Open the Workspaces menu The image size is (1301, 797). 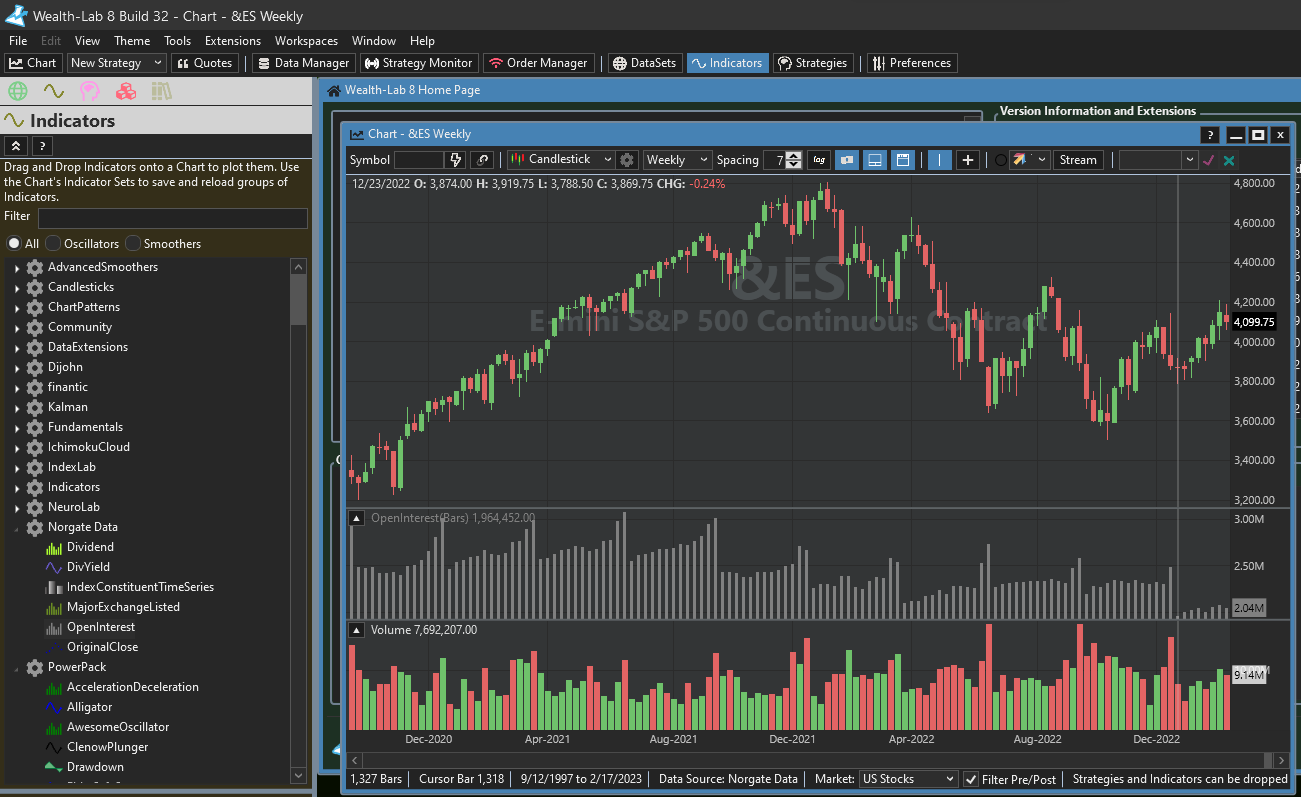tap(306, 41)
